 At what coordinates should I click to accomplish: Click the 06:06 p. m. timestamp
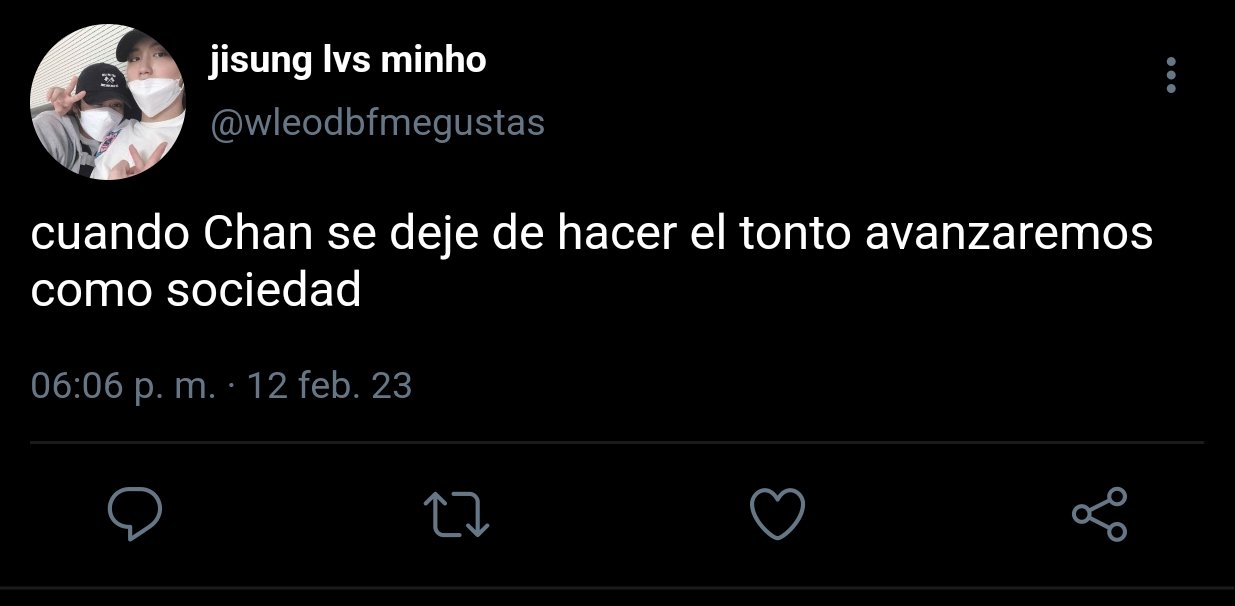coord(123,386)
